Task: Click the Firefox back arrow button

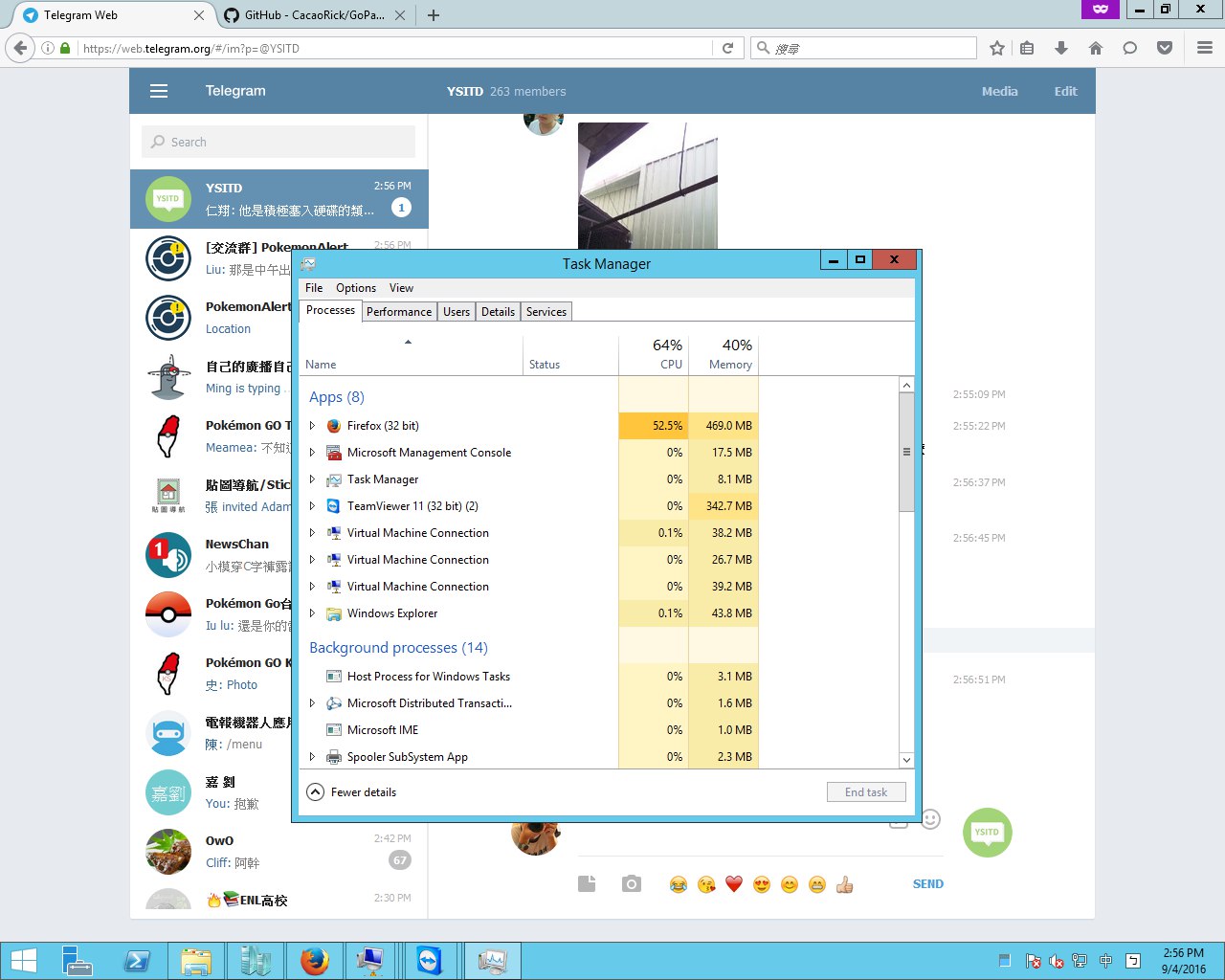Action: (20, 48)
